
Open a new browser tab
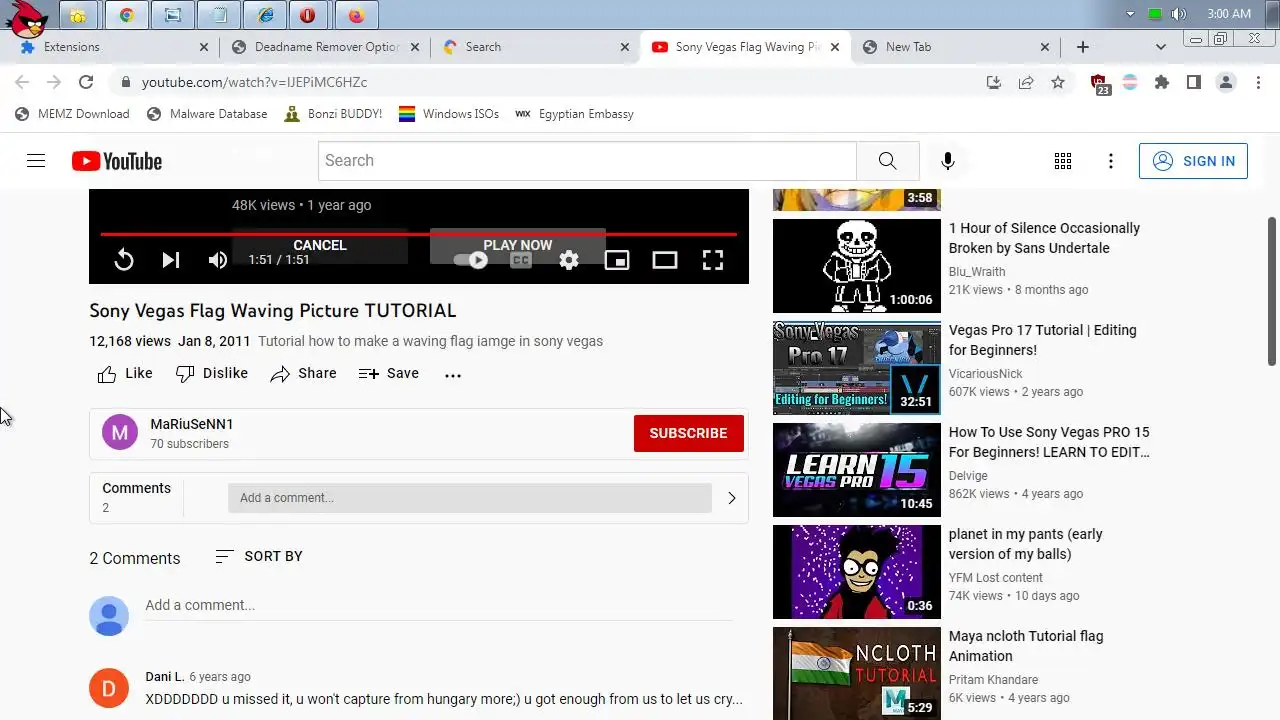click(x=1082, y=47)
